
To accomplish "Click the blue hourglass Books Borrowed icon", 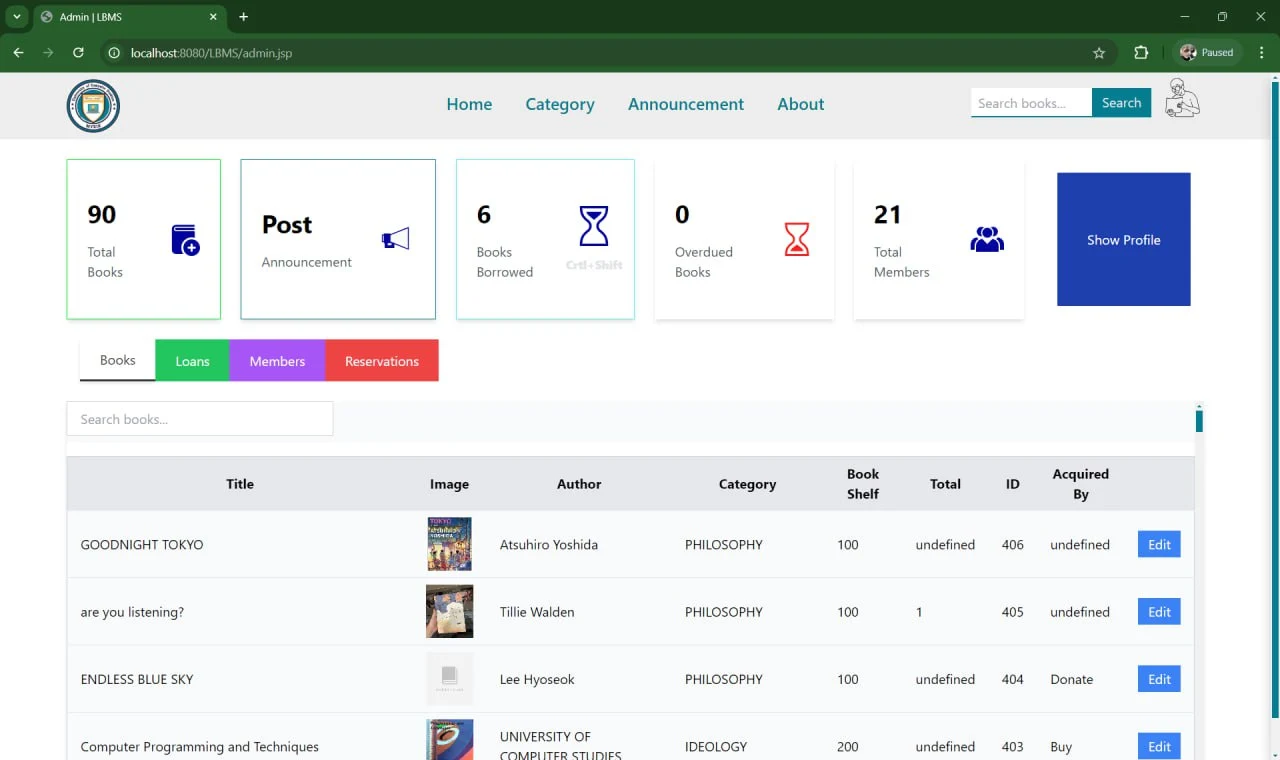I will point(594,227).
